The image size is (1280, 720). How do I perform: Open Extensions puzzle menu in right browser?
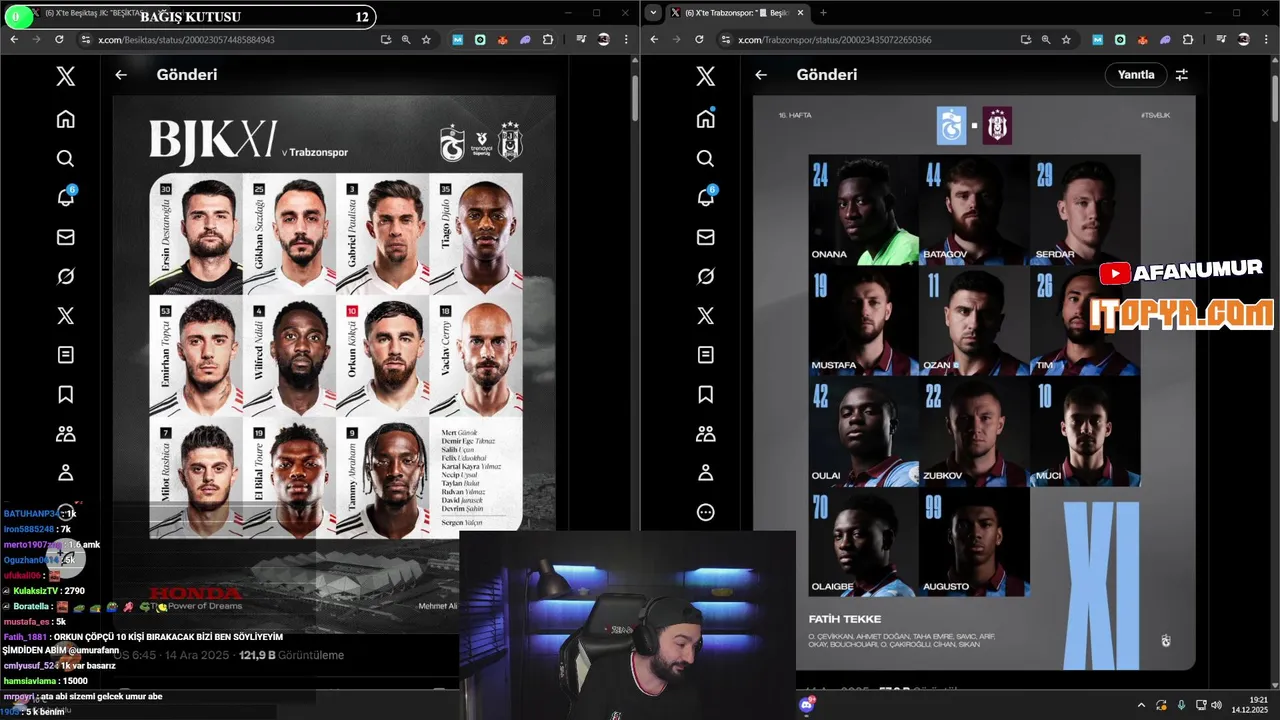[x=1188, y=39]
